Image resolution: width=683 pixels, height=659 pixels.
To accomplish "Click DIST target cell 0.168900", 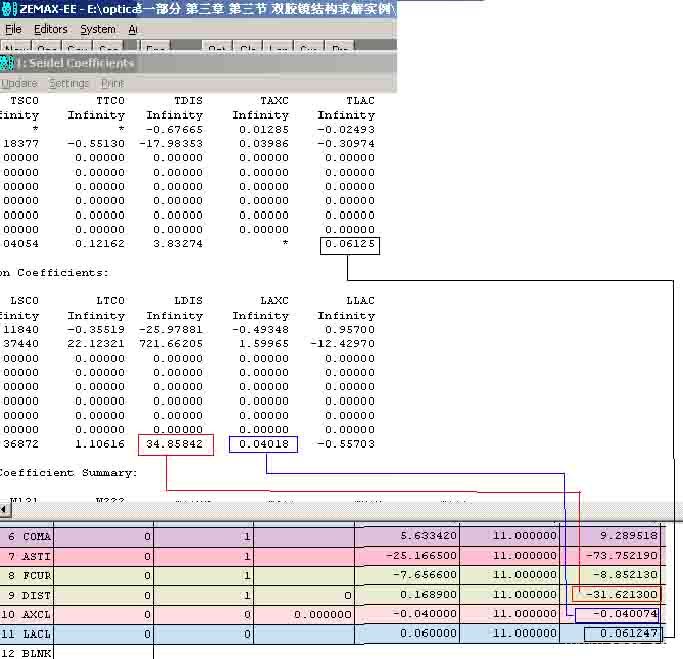I will click(407, 595).
